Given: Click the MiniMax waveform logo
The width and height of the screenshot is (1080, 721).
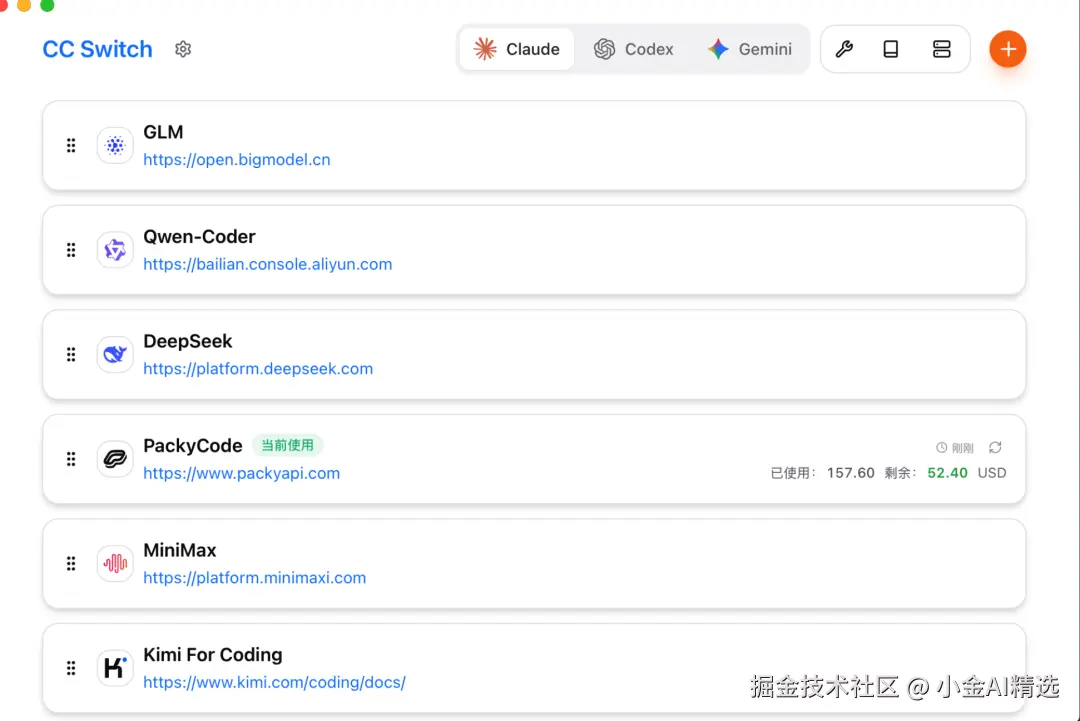Looking at the screenshot, I should 115,564.
